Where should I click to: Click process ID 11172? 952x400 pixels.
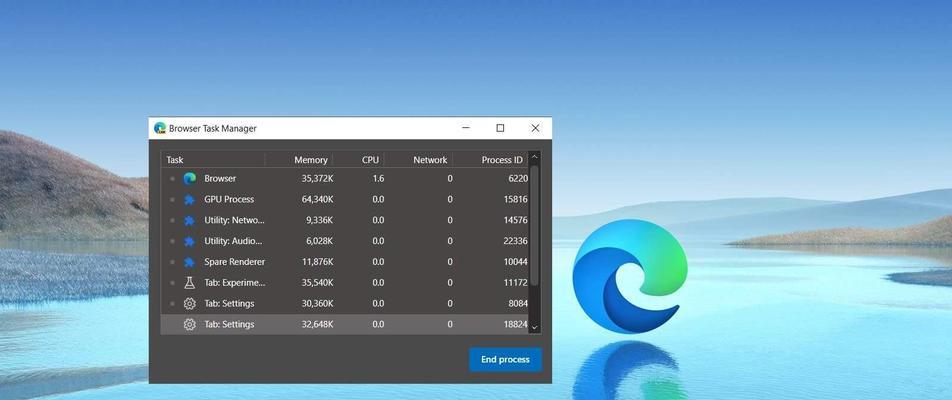pos(515,283)
